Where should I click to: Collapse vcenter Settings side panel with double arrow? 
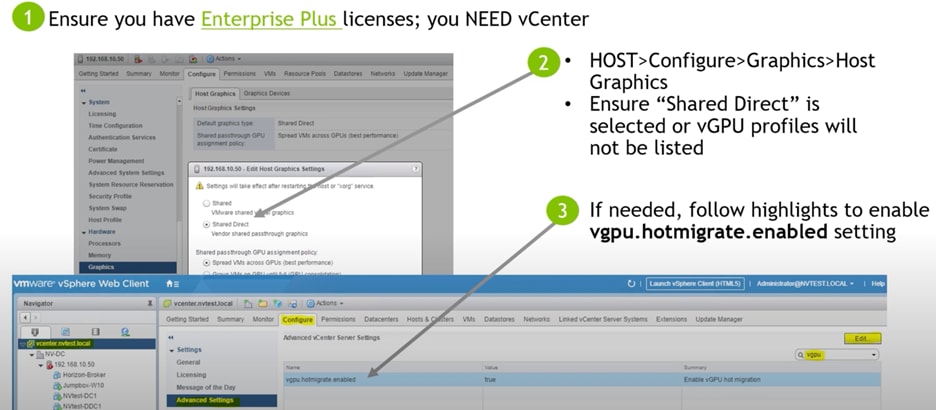[x=170, y=338]
